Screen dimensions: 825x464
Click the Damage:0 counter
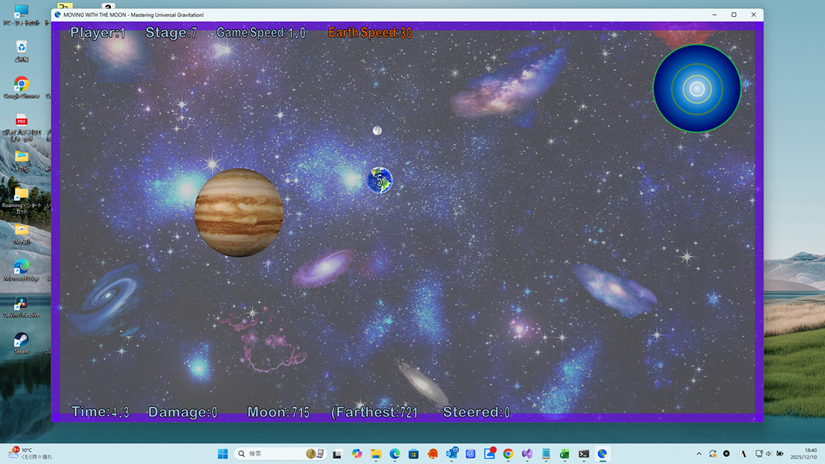tap(183, 412)
